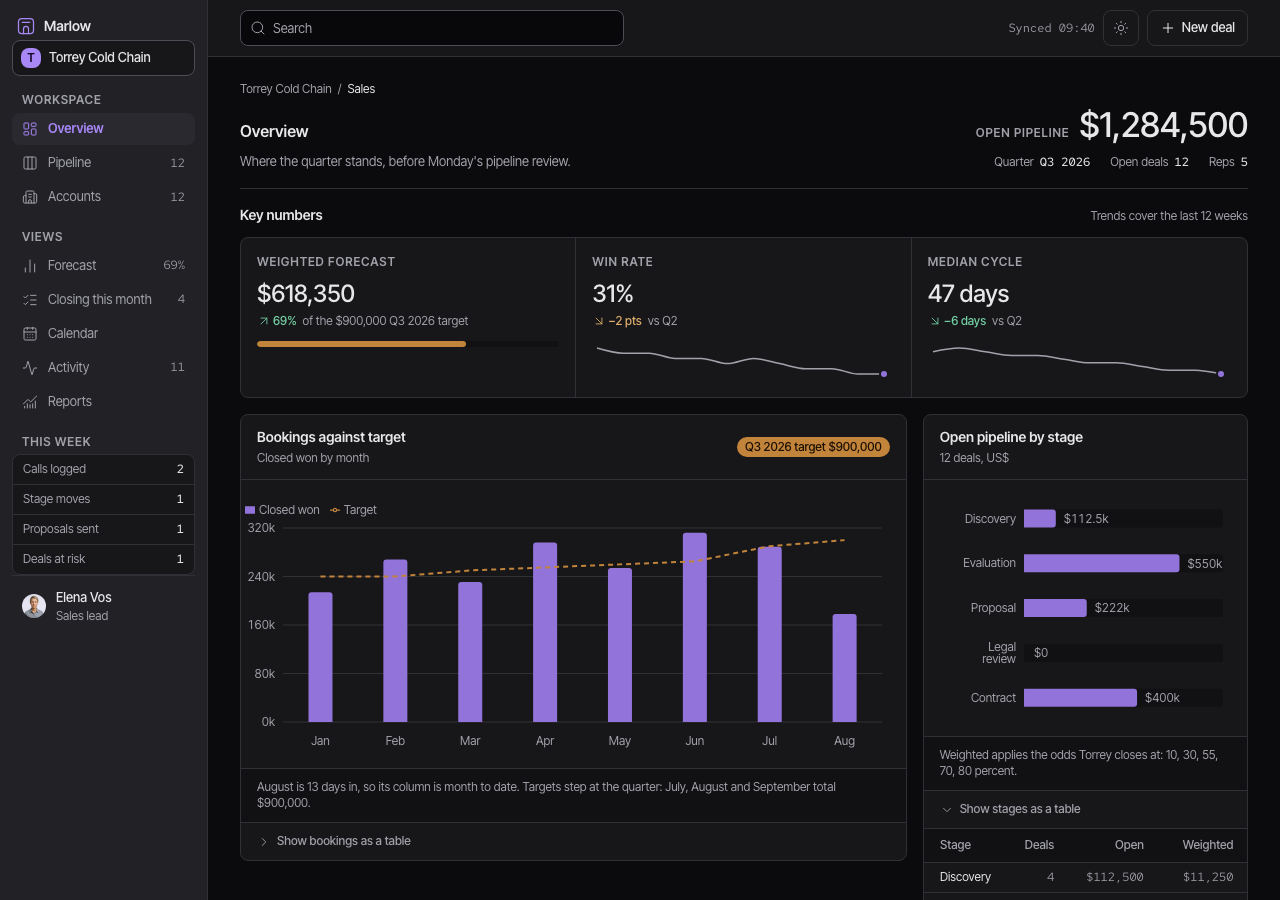Open the Forecast view

coord(103,266)
